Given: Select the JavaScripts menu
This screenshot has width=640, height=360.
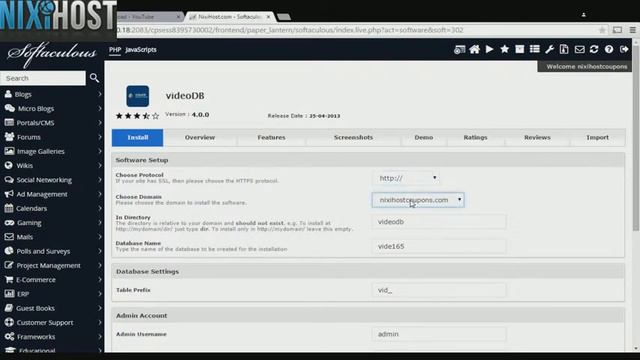Looking at the screenshot, I should coord(141,50).
